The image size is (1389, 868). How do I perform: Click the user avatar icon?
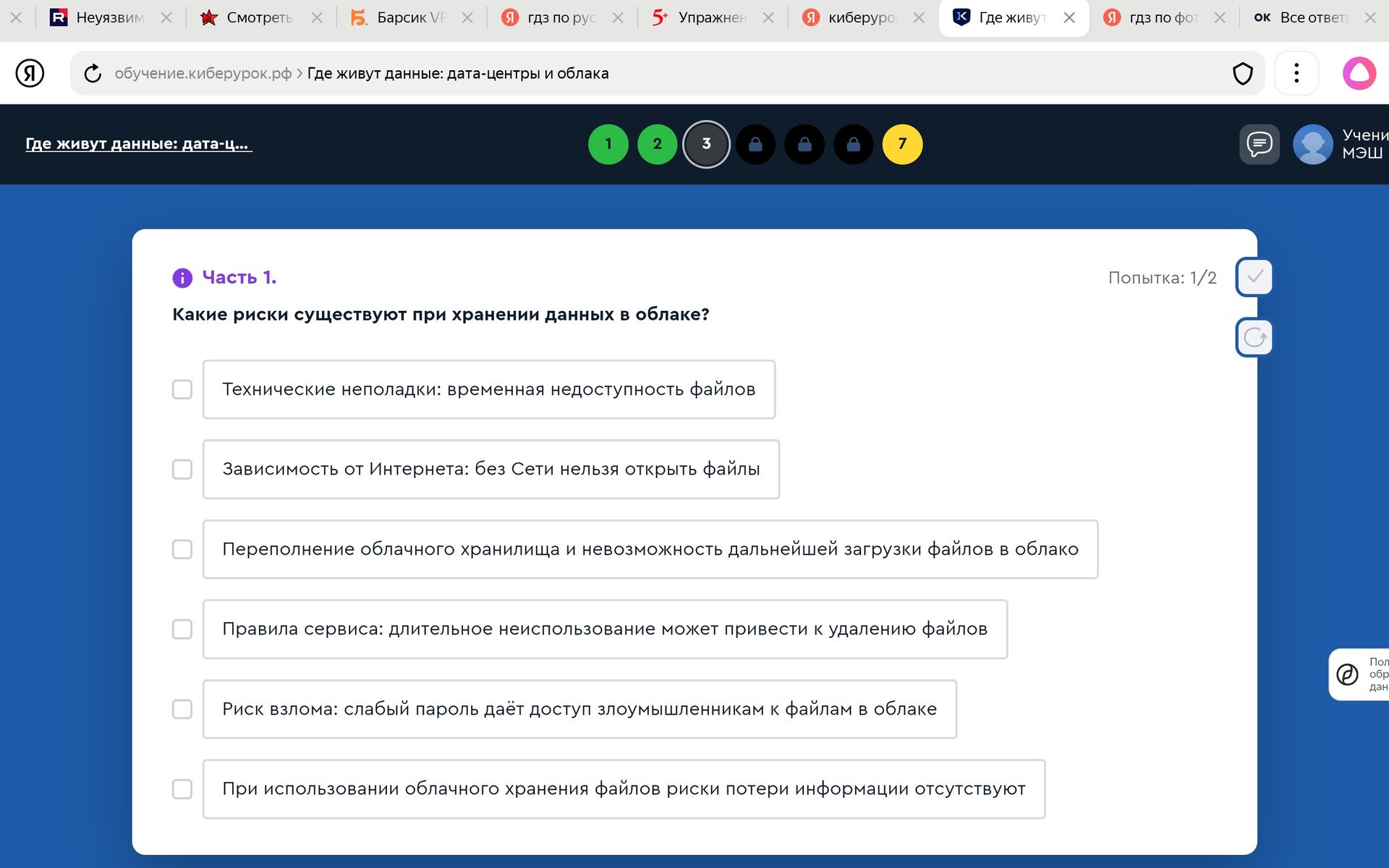(1312, 144)
